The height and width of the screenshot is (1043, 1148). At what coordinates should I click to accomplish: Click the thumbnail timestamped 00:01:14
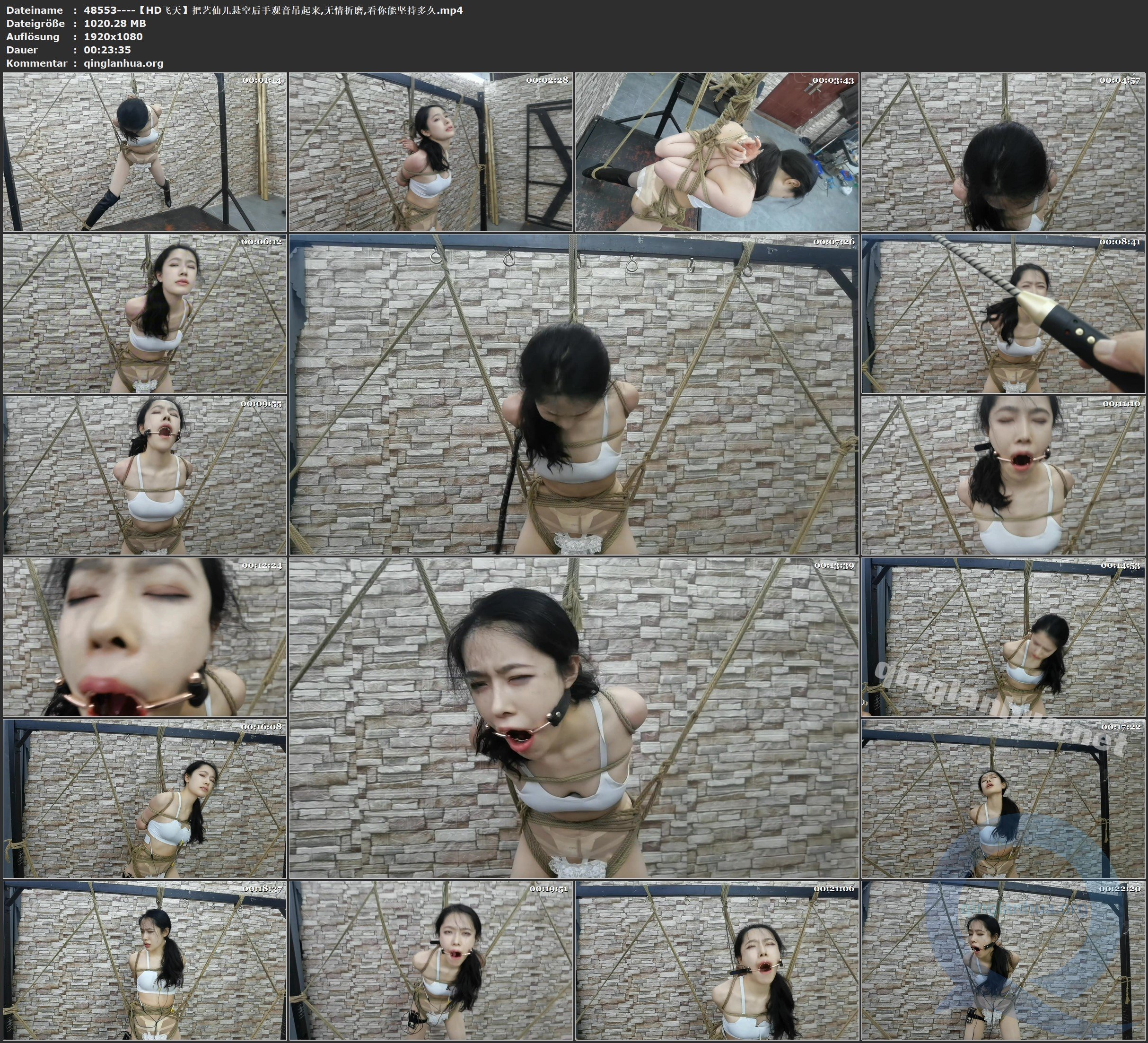pyautogui.click(x=145, y=151)
